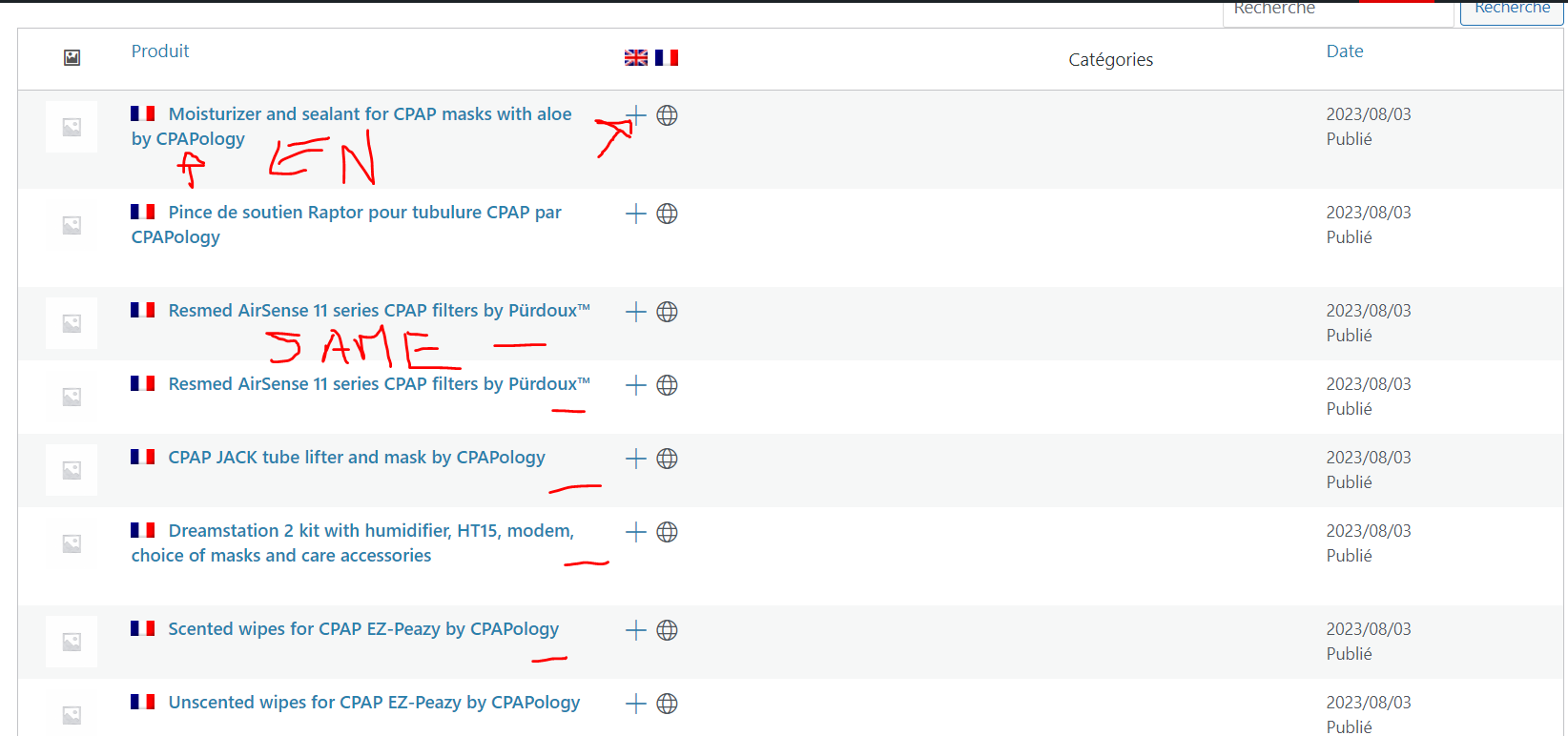Click the 2023/08/03 date in Dreamstation row

pos(1369,531)
